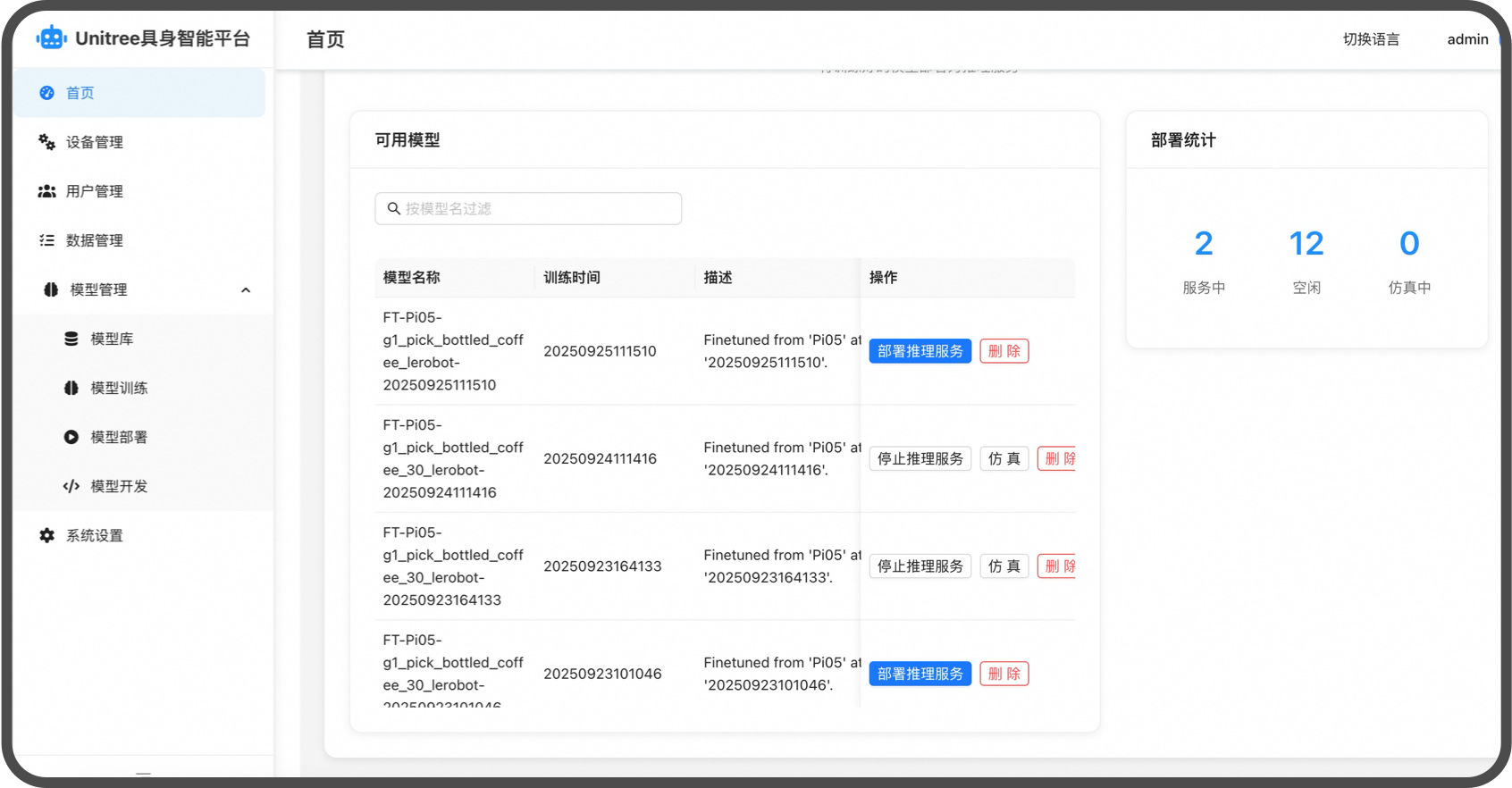Click the dashboard icon beside 首页
1512x788 pixels.
point(47,93)
